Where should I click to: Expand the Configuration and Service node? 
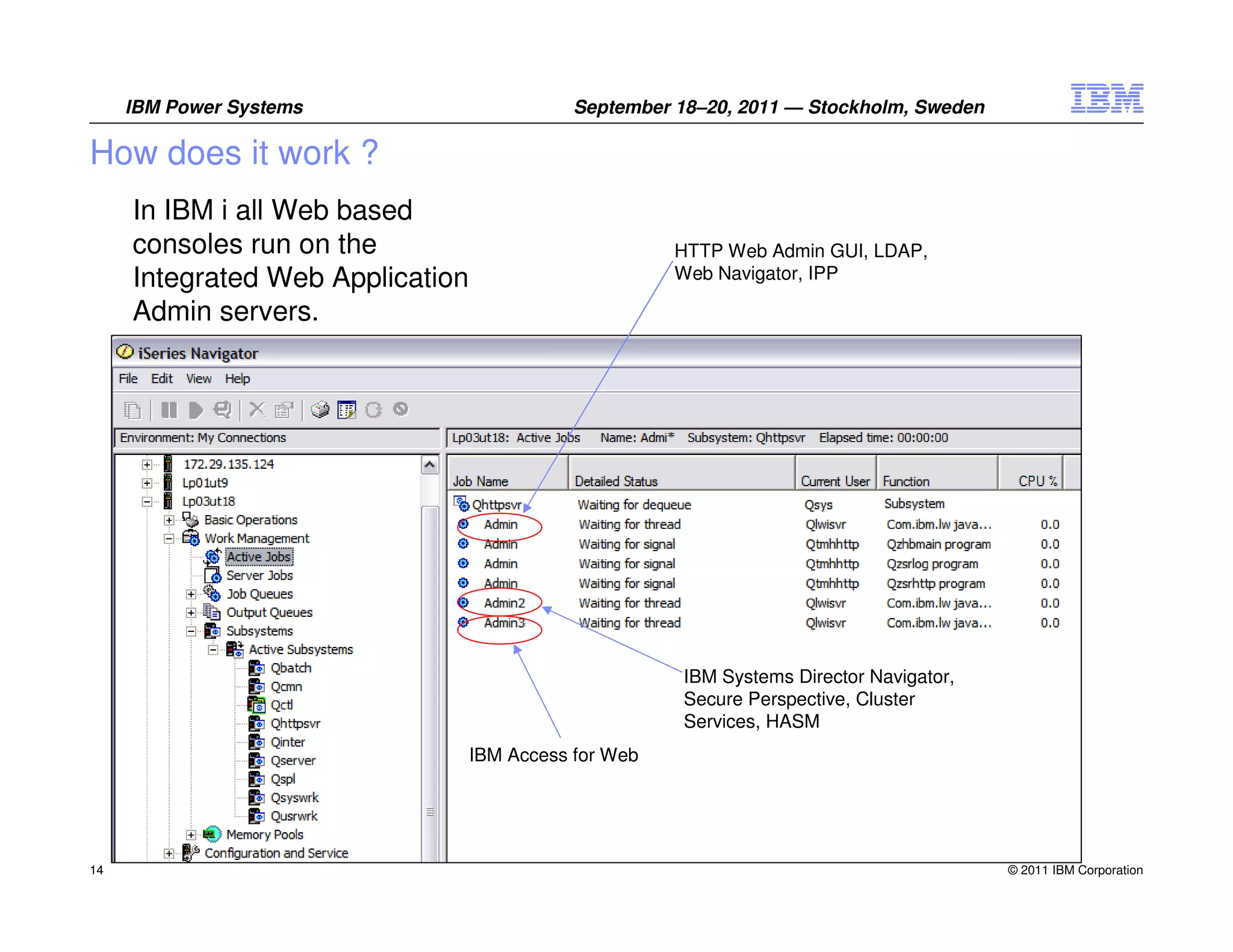169,853
